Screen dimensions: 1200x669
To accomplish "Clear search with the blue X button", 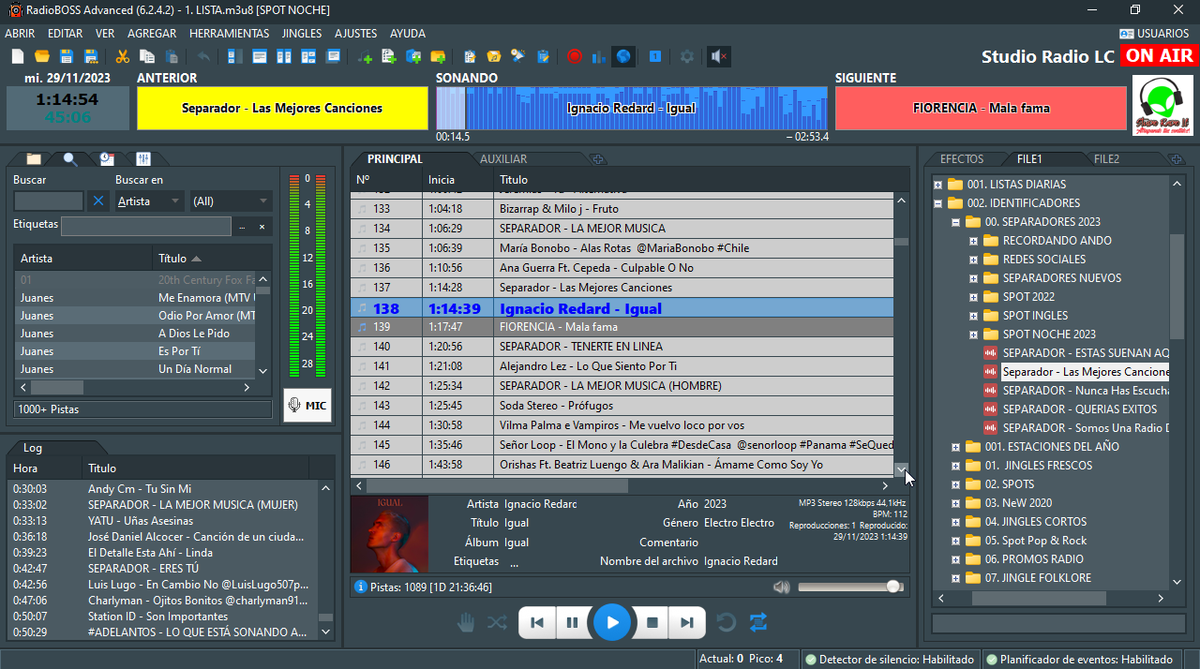I will click(98, 201).
